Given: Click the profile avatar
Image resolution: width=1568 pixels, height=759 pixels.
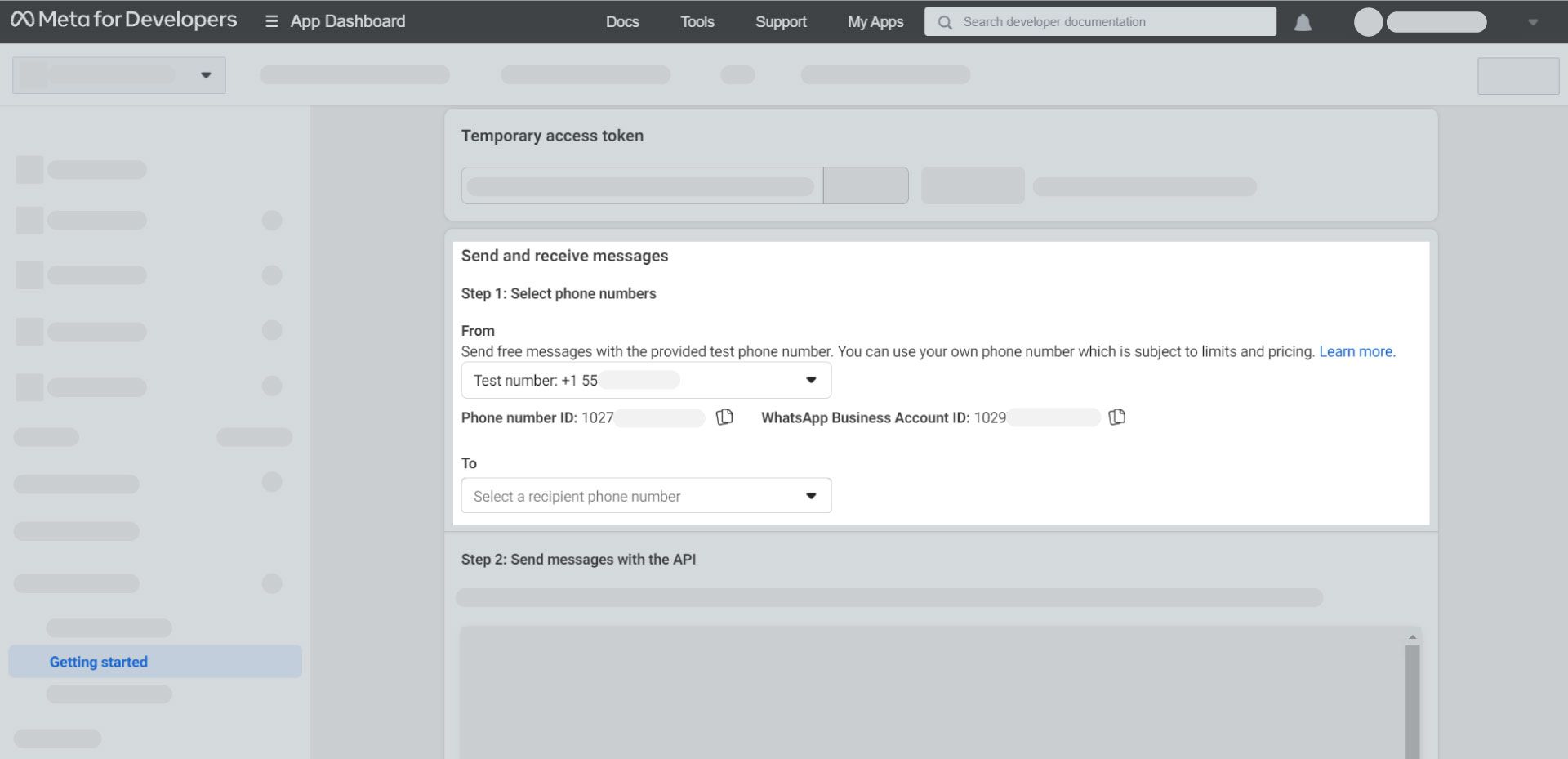Looking at the screenshot, I should click(x=1367, y=22).
